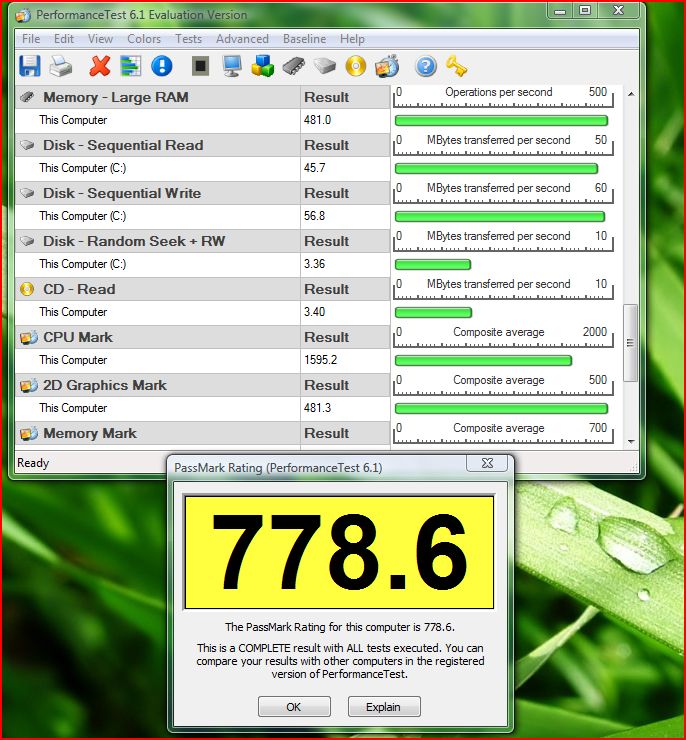The width and height of the screenshot is (686, 740).
Task: Click the Ready status bar text
Action: 33,463
